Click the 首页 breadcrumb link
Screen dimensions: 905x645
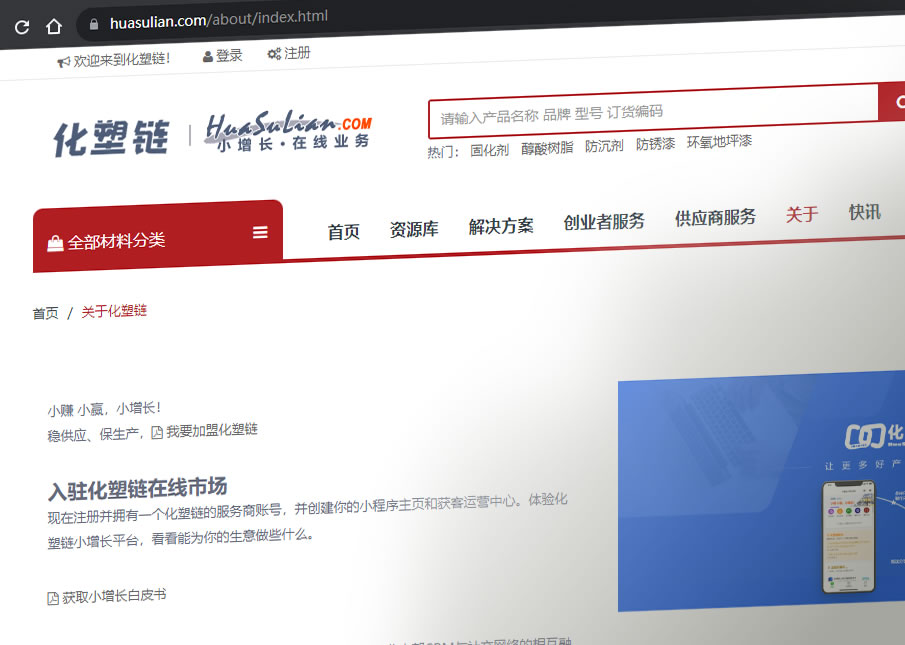(46, 313)
